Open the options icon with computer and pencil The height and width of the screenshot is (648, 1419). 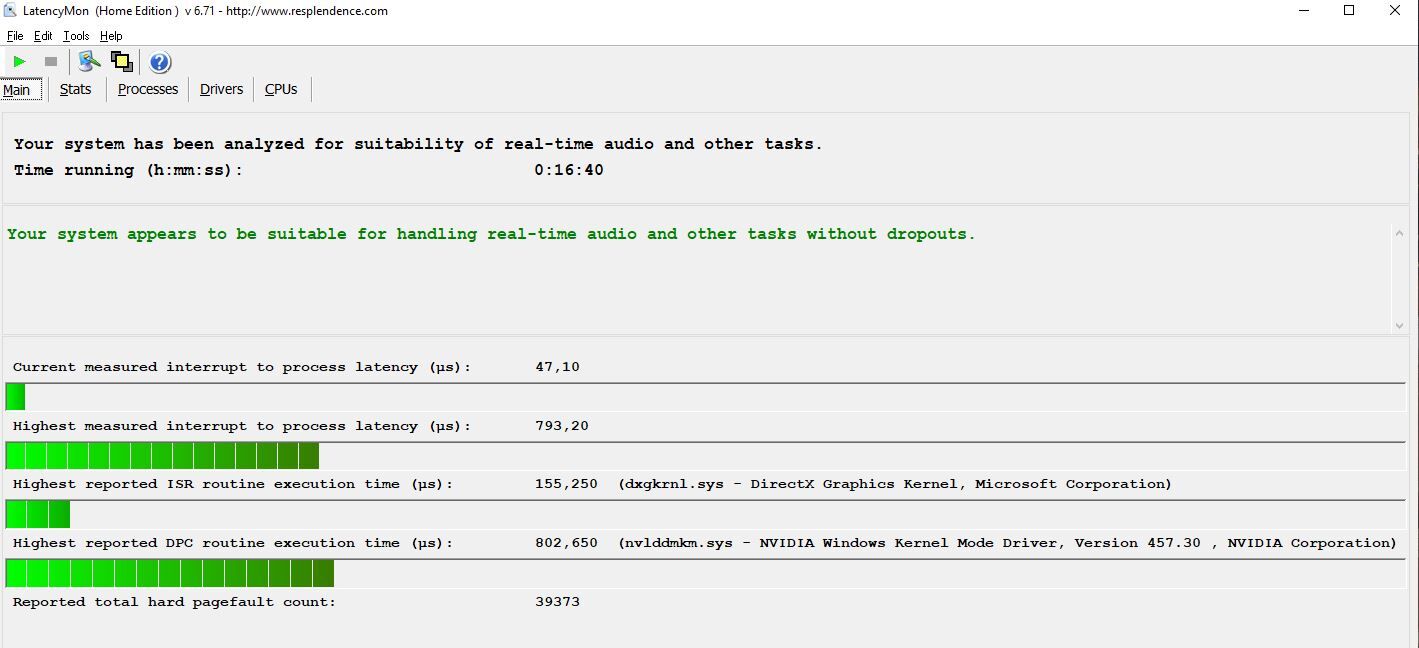(x=89, y=62)
